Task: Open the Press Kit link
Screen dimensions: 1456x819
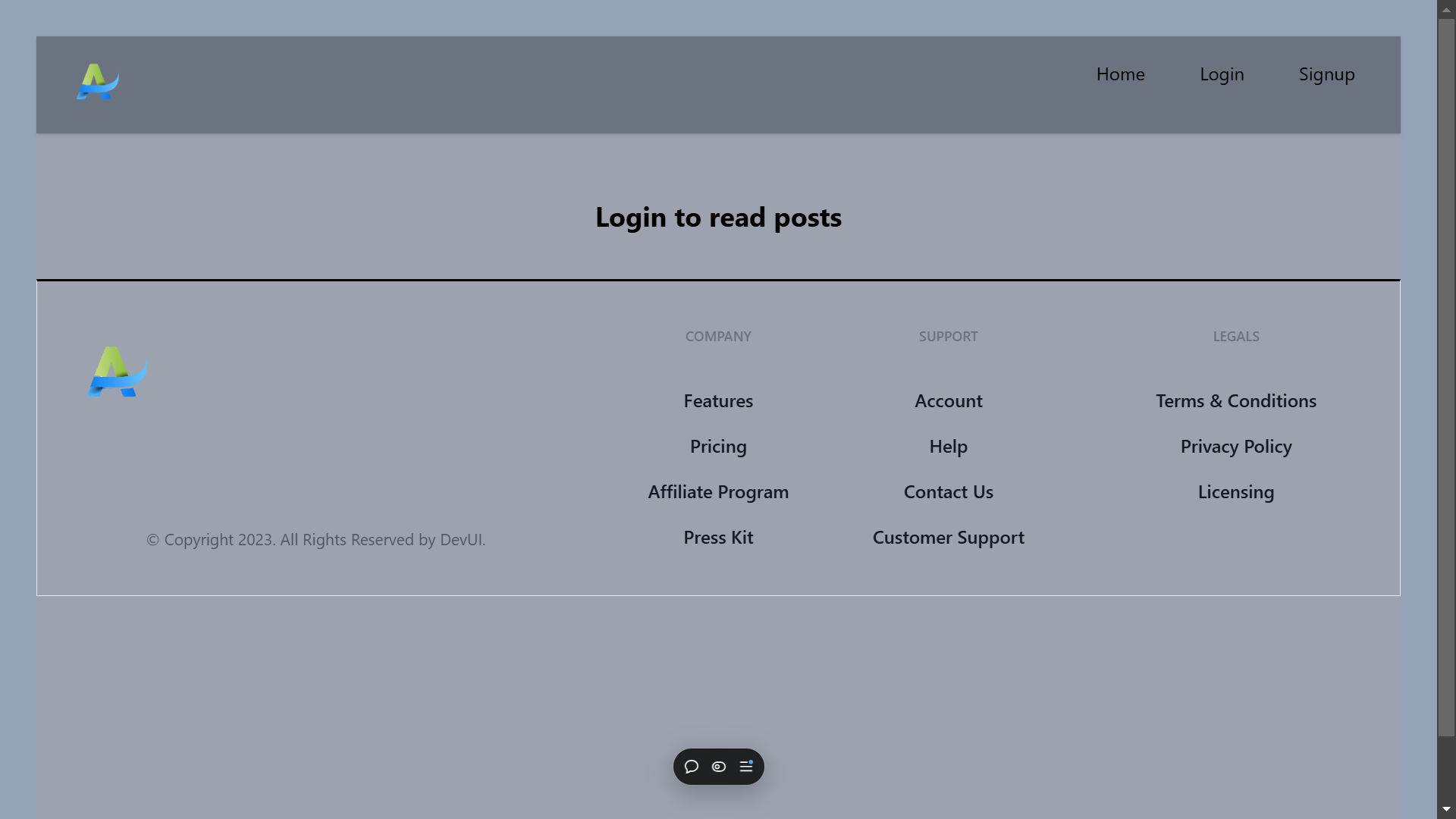Action: click(x=718, y=537)
